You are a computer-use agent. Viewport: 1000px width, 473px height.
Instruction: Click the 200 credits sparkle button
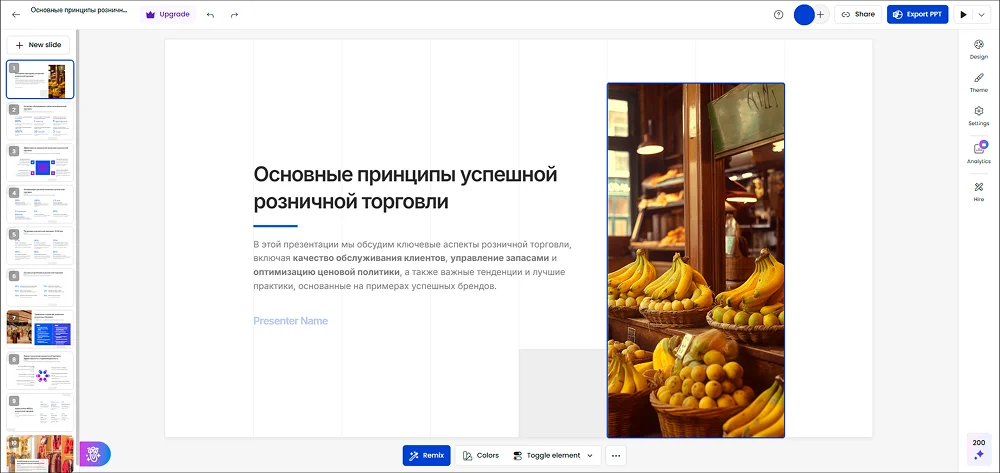coord(978,448)
